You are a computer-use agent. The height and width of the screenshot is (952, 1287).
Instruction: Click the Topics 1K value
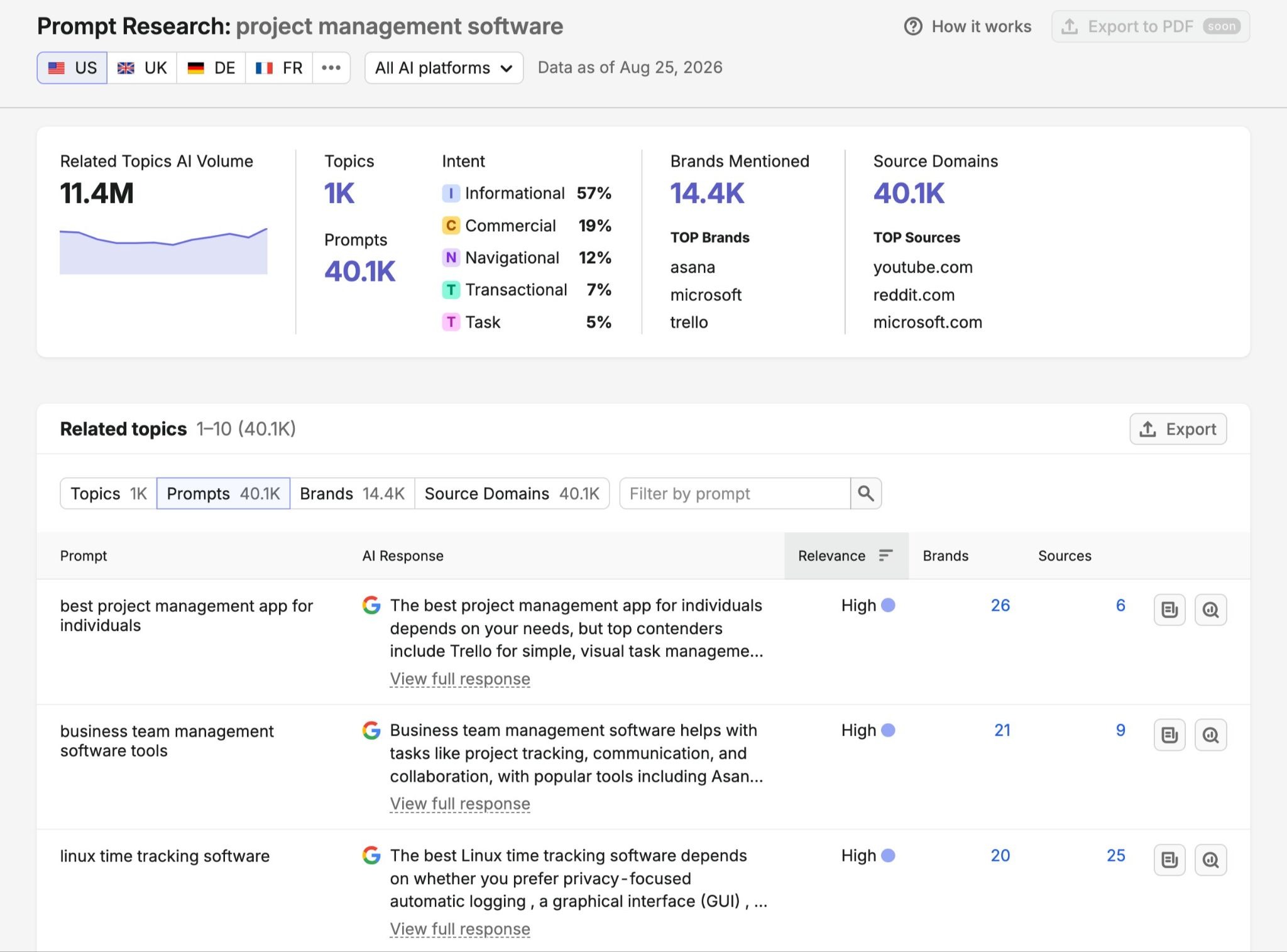click(339, 194)
